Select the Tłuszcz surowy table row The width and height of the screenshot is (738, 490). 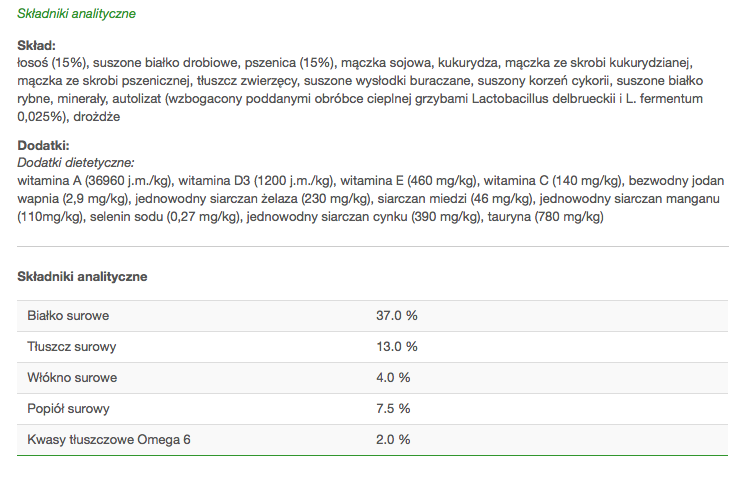tap(372, 347)
